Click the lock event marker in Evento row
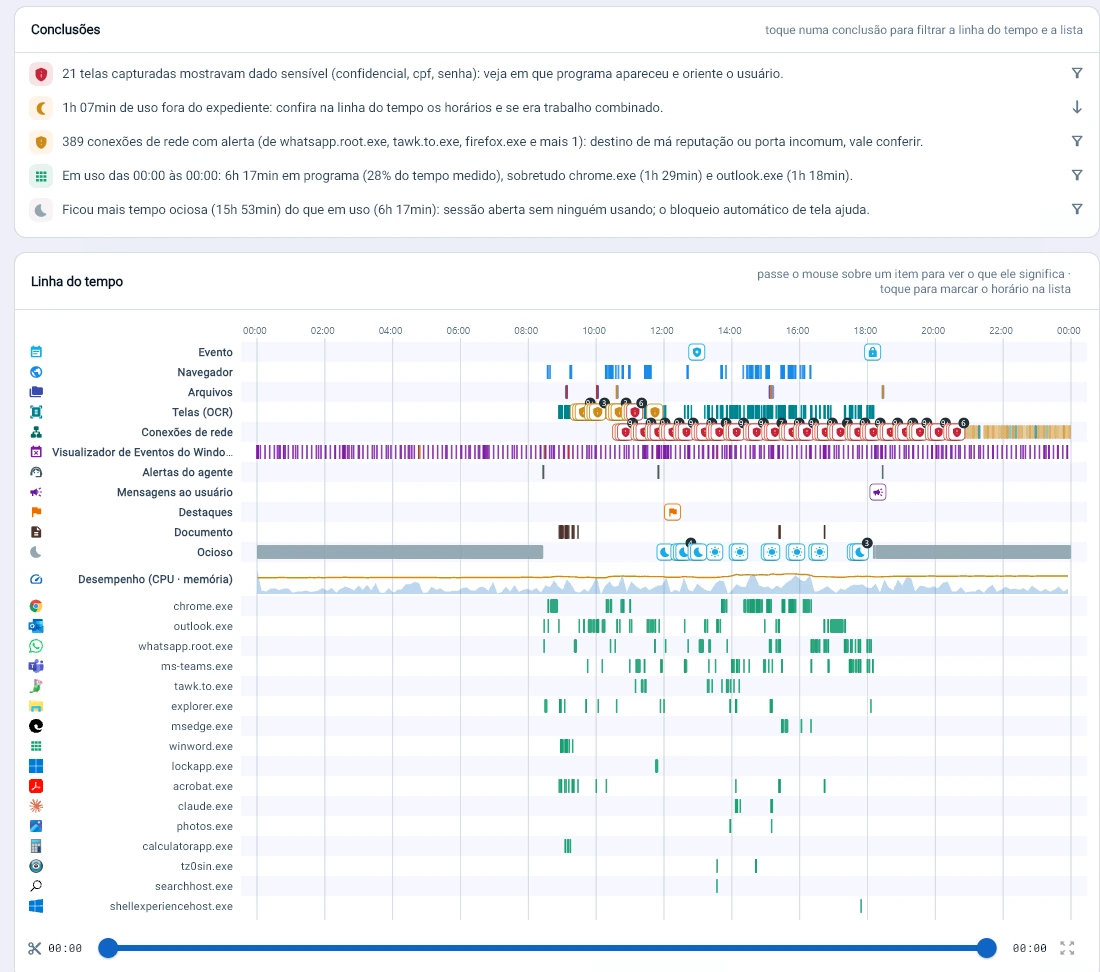 pos(872,352)
